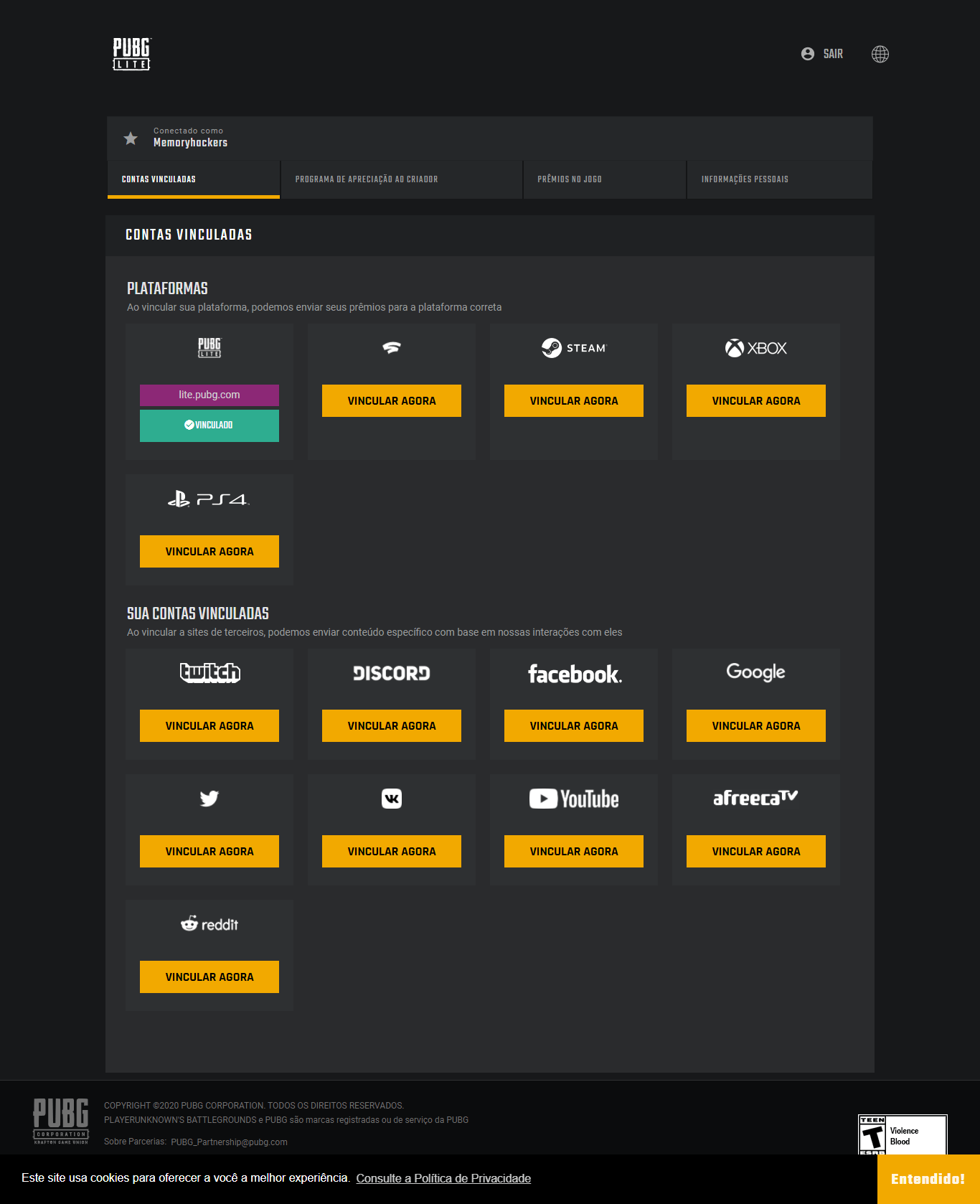Click Vincular Agora under Google

click(756, 726)
